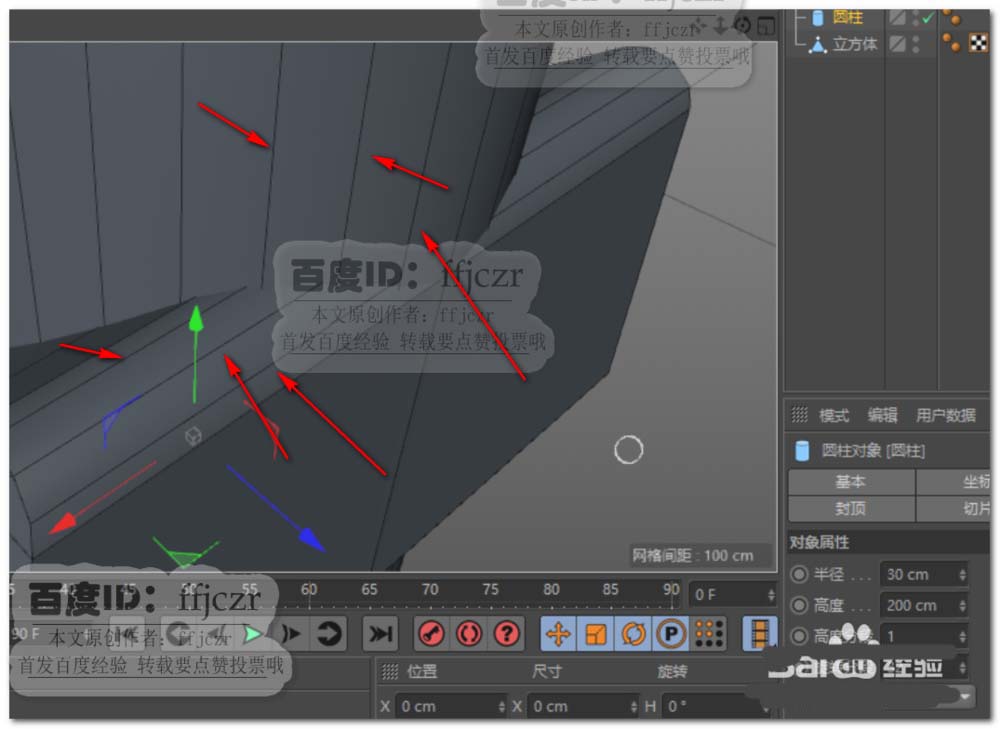Open the 编辑 menu in attributes

click(x=883, y=416)
